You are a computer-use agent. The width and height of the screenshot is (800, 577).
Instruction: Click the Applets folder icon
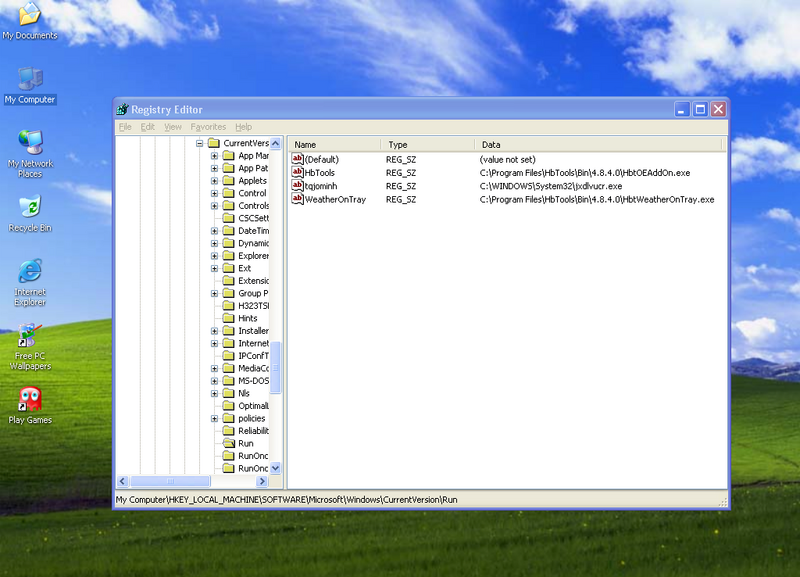pos(229,181)
